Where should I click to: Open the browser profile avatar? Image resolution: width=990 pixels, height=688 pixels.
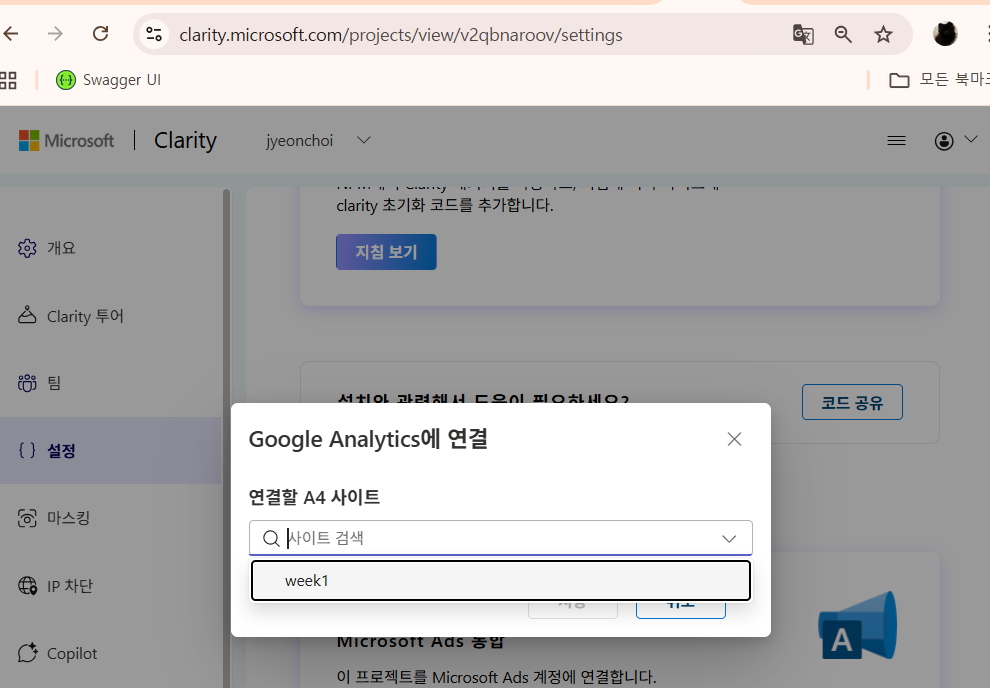pos(945,34)
